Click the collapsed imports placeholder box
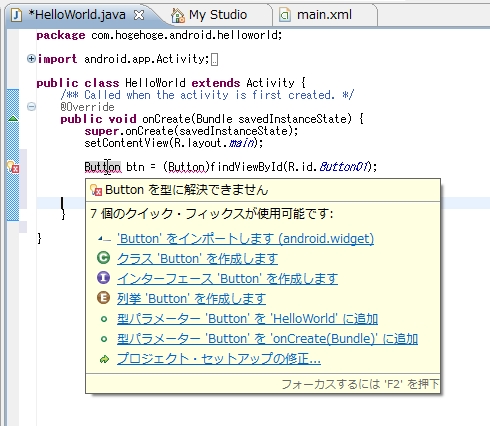 (214, 60)
